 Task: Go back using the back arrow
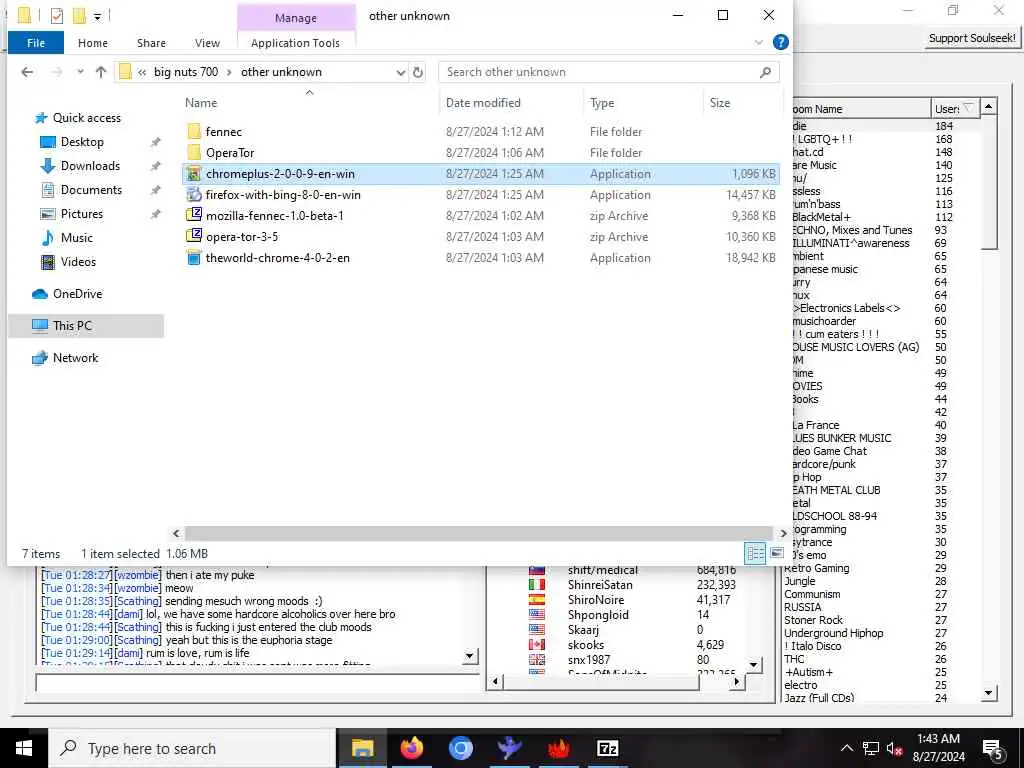tap(27, 72)
